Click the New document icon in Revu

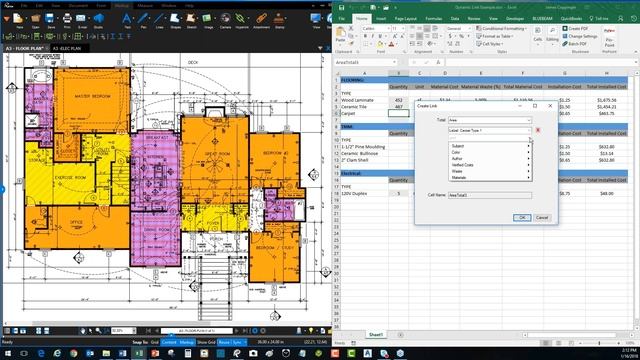(x=18, y=18)
